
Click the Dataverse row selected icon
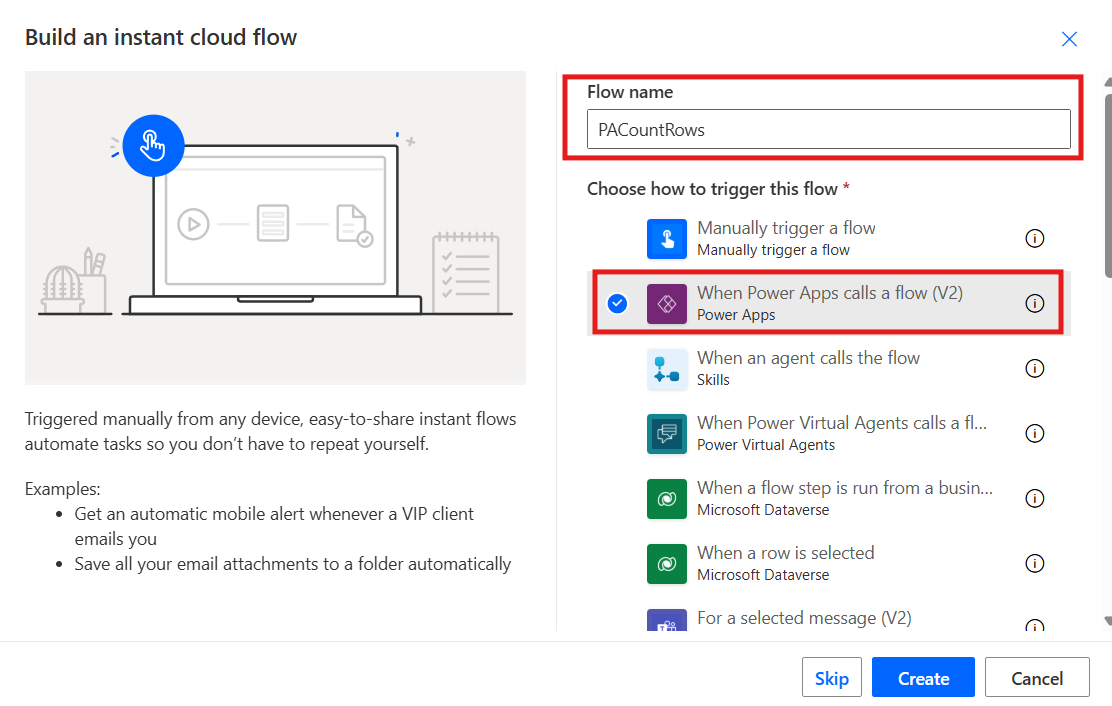[667, 563]
